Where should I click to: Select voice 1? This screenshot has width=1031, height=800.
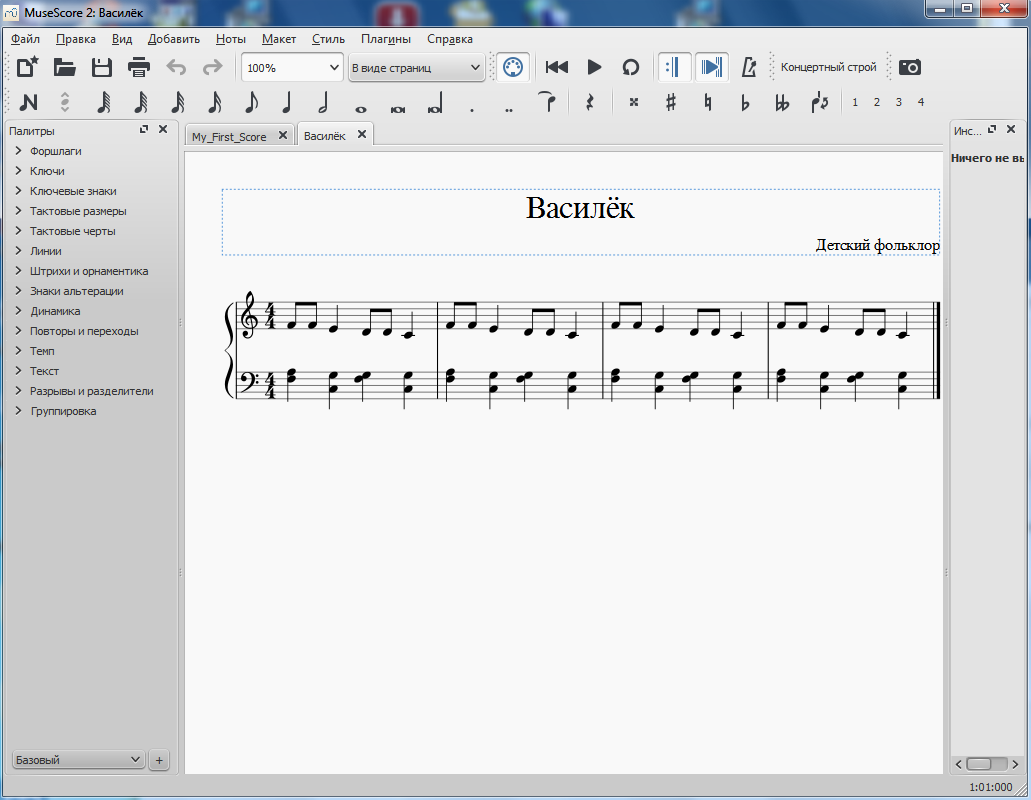click(855, 103)
